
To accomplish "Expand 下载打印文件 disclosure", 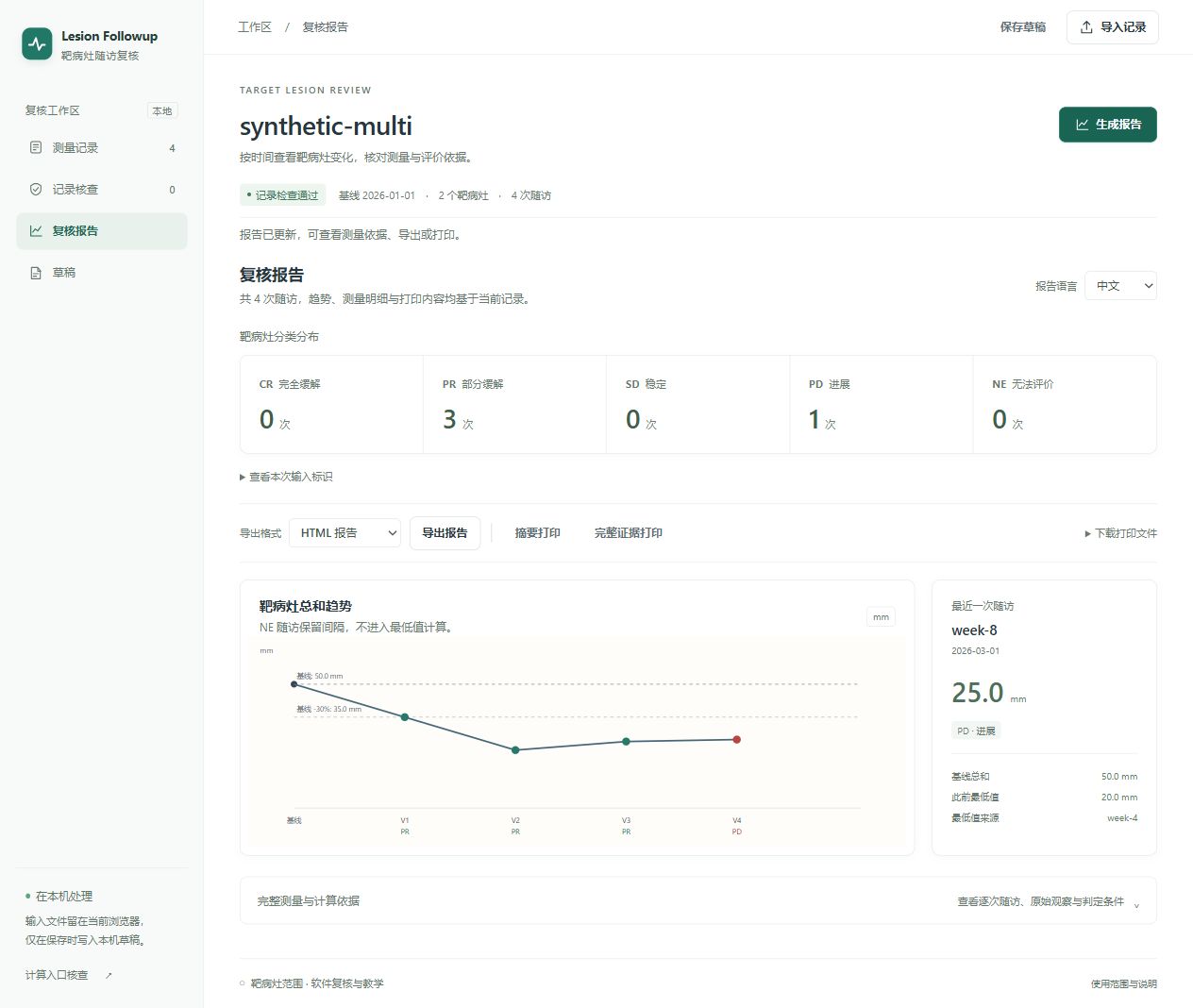I will pos(1120,533).
